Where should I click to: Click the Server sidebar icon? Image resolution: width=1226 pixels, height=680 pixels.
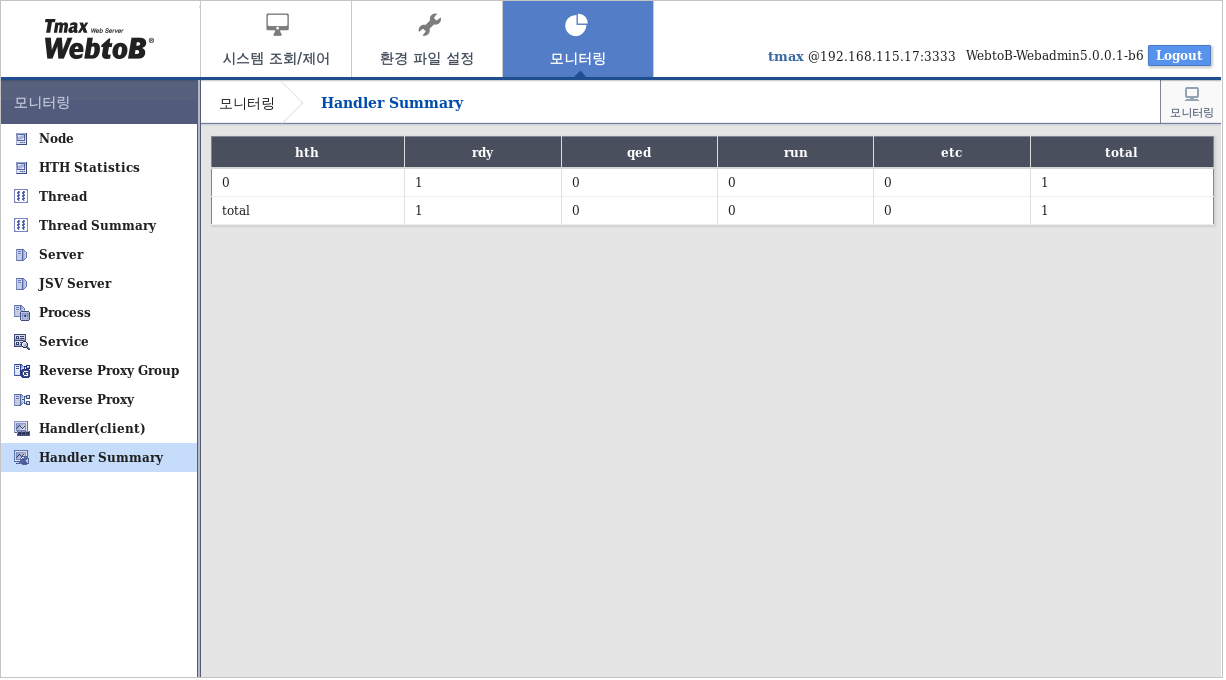click(21, 255)
